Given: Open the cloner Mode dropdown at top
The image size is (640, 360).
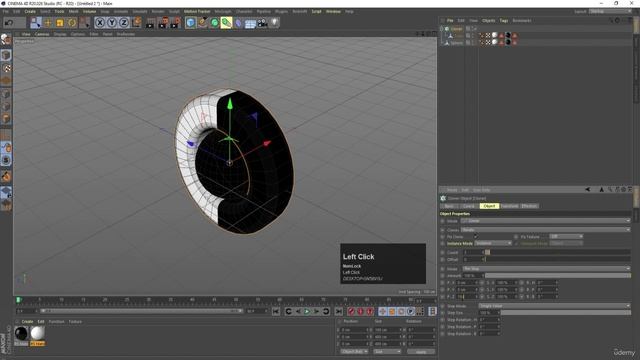Looking at the screenshot, I should pos(545,221).
